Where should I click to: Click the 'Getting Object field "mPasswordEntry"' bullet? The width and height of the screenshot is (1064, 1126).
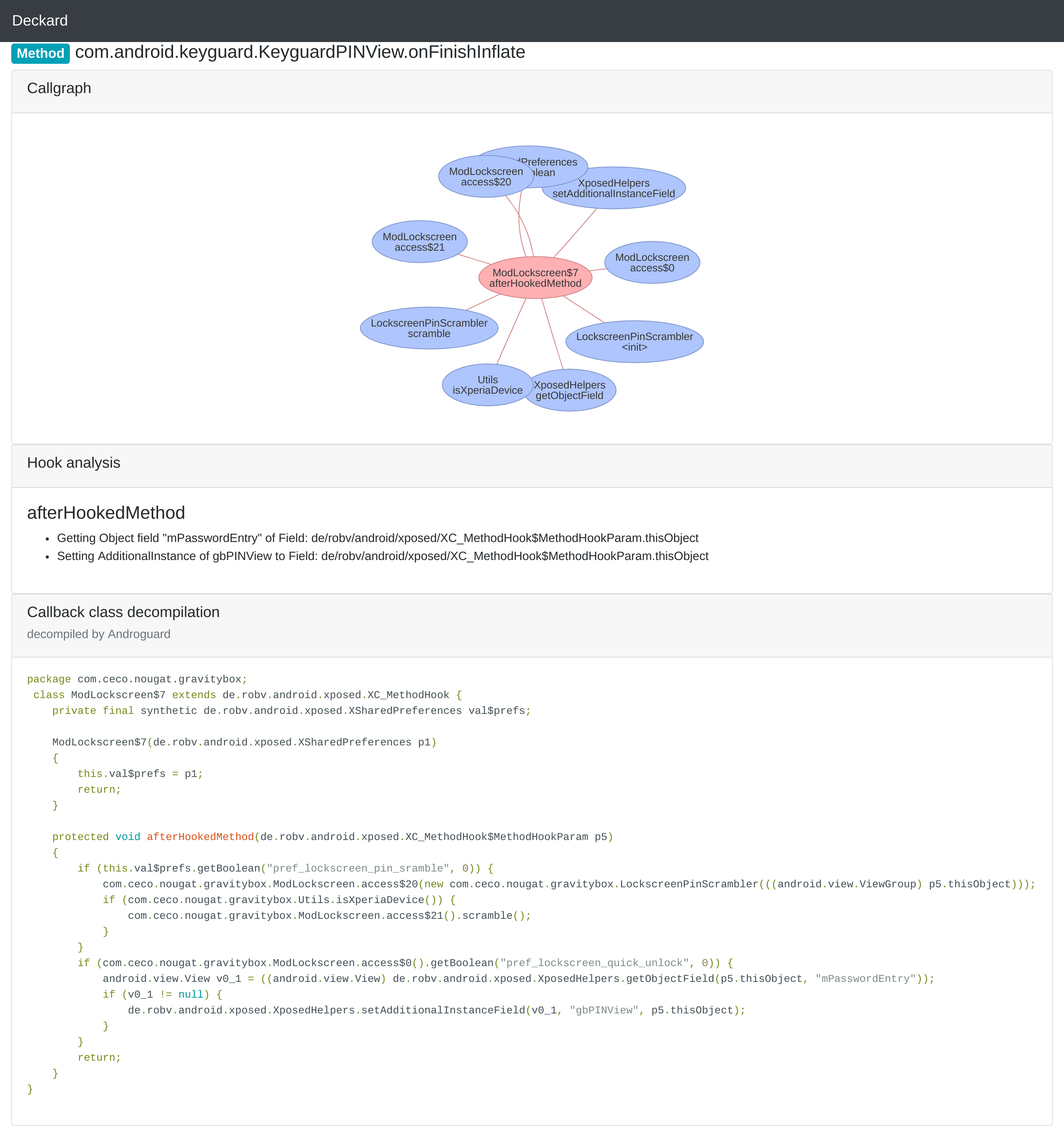point(377,538)
